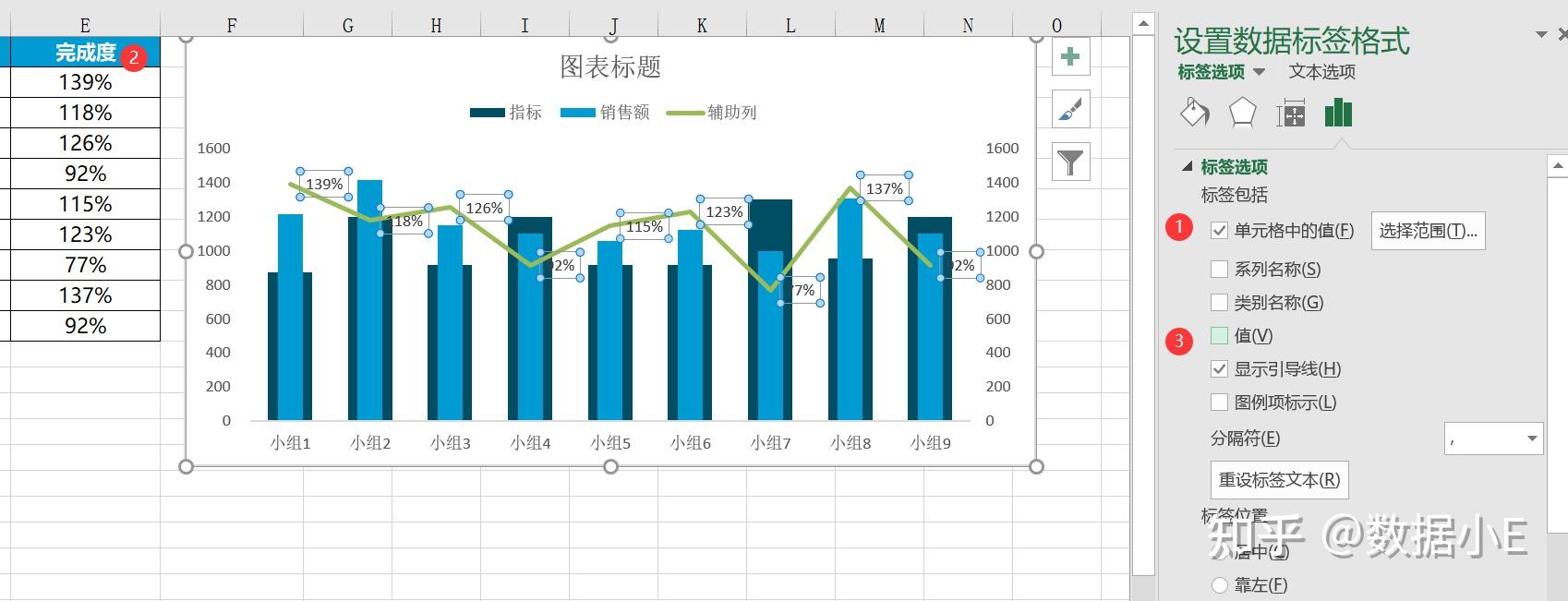Check the 值(V) checkbox
The height and width of the screenshot is (601, 1568).
tap(1219, 336)
